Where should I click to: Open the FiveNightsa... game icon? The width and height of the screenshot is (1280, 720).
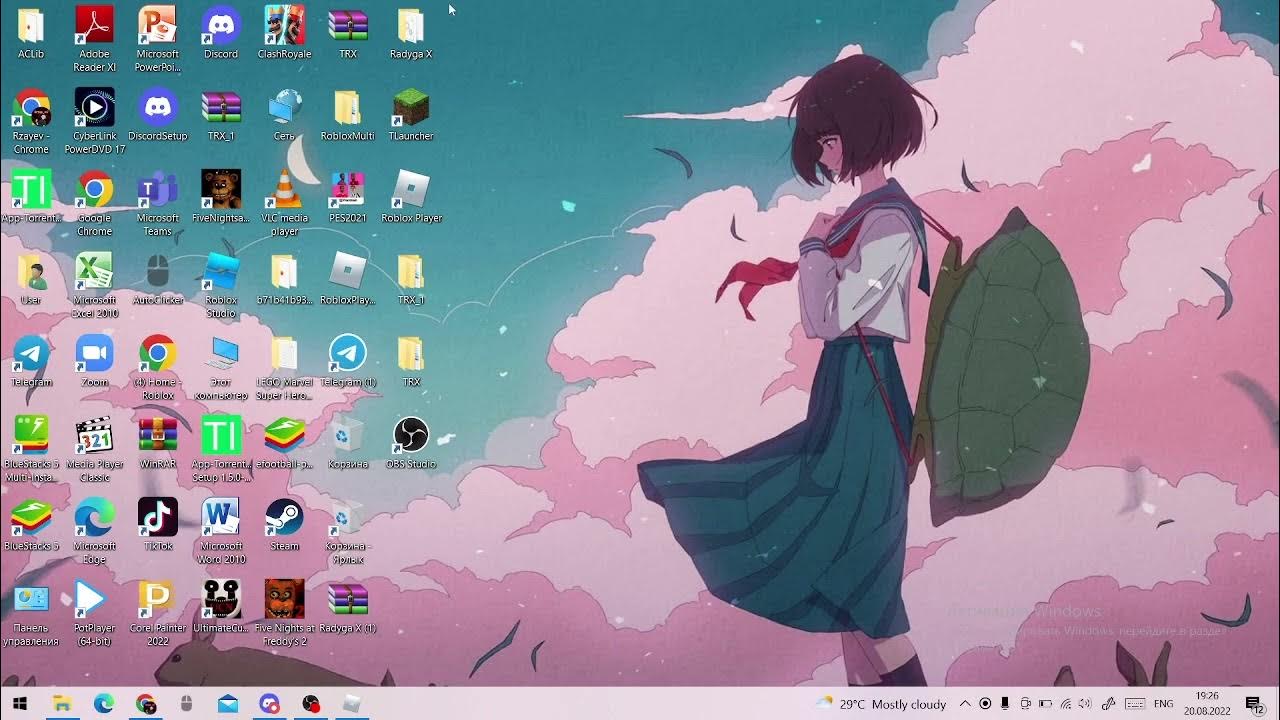pos(221,197)
